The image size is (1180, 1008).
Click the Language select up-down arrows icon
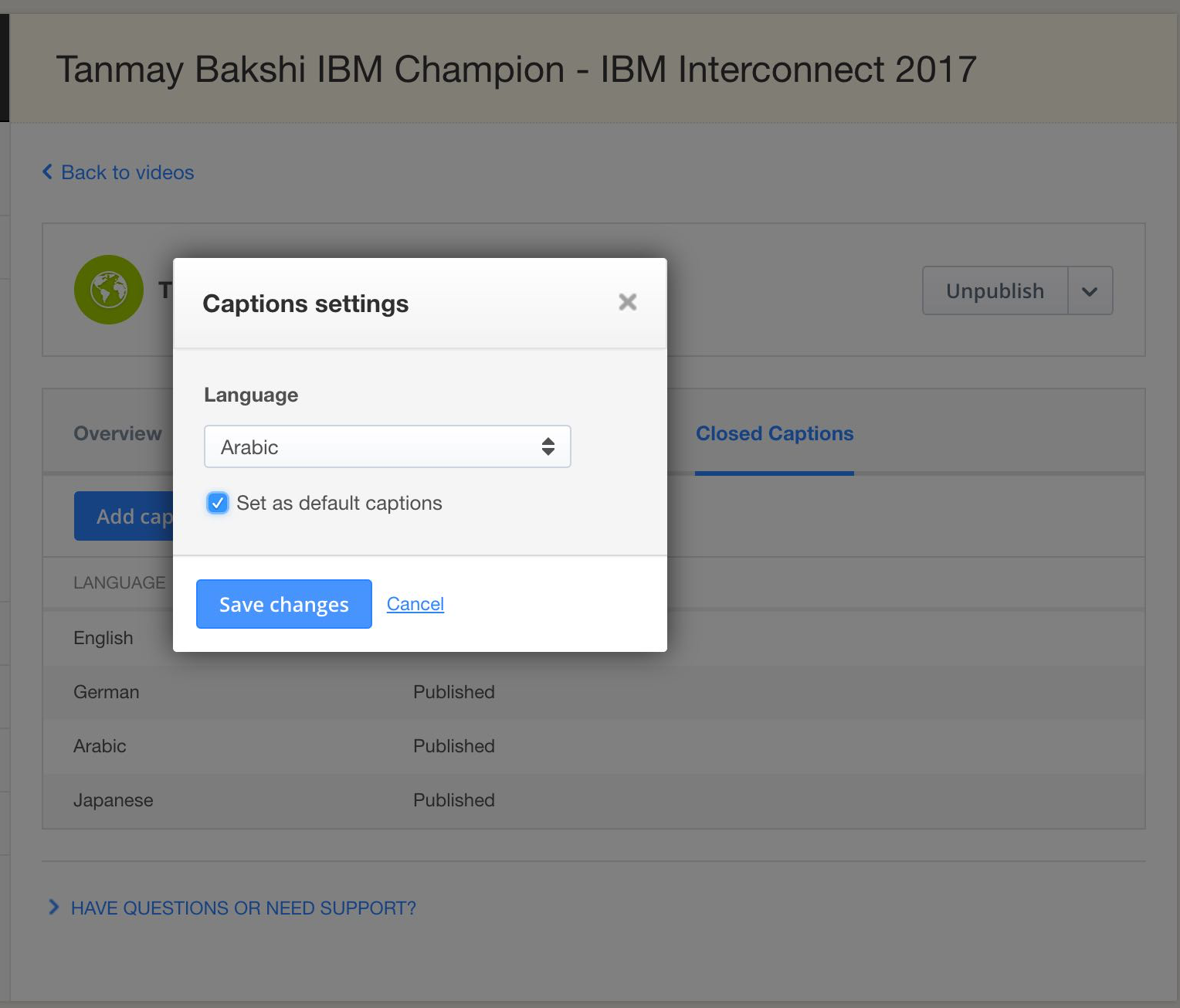pyautogui.click(x=548, y=446)
